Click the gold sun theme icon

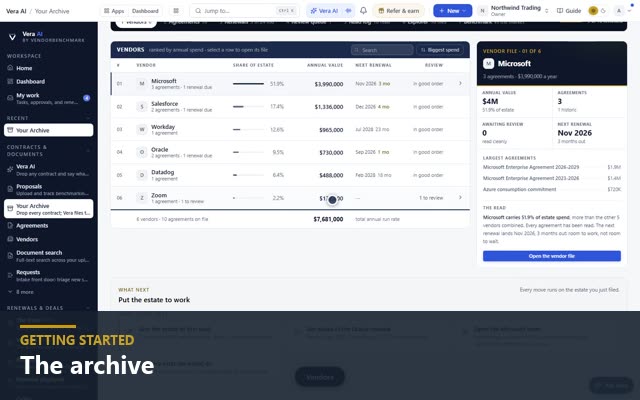click(593, 11)
